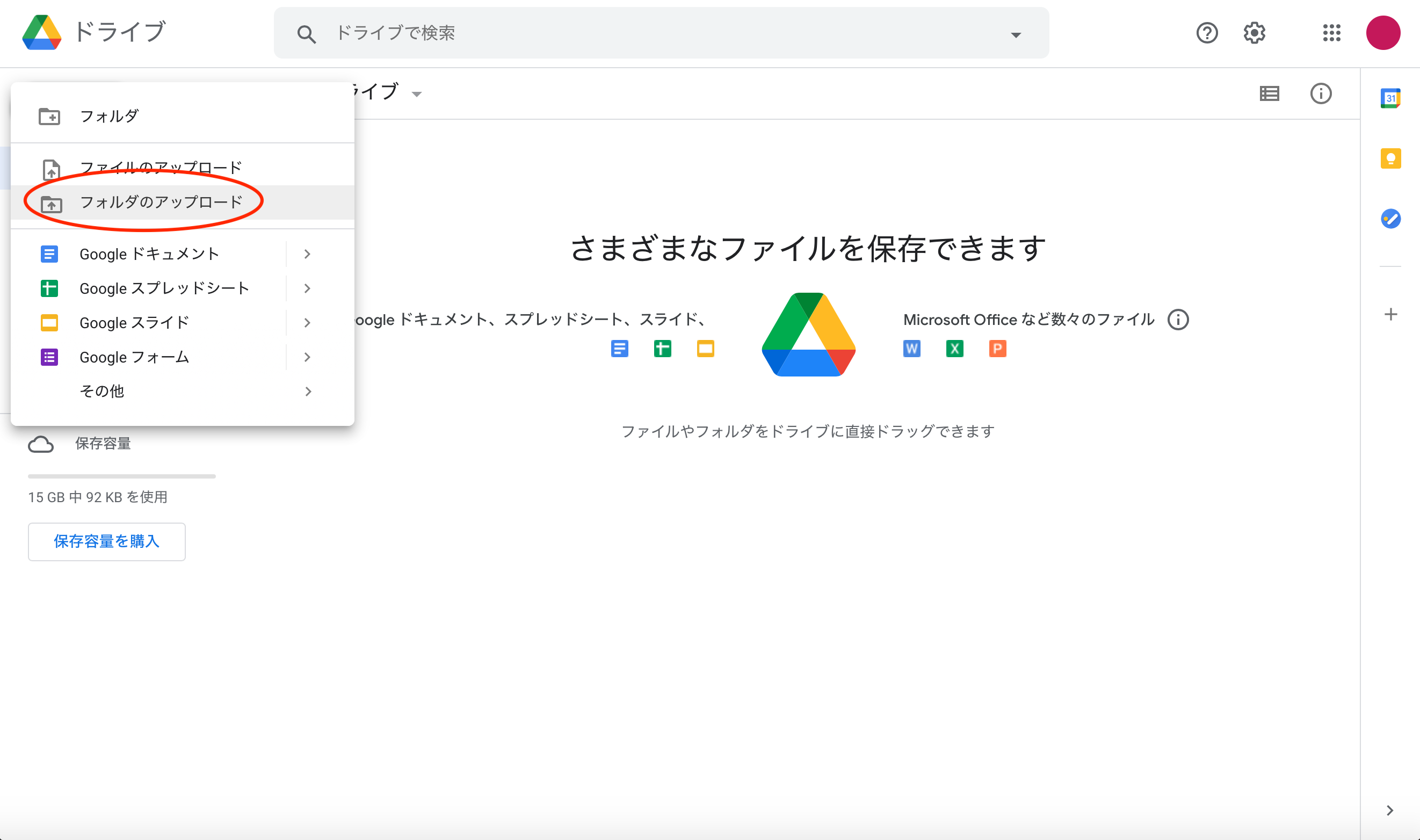Click the Google Forms icon in menu

point(49,357)
